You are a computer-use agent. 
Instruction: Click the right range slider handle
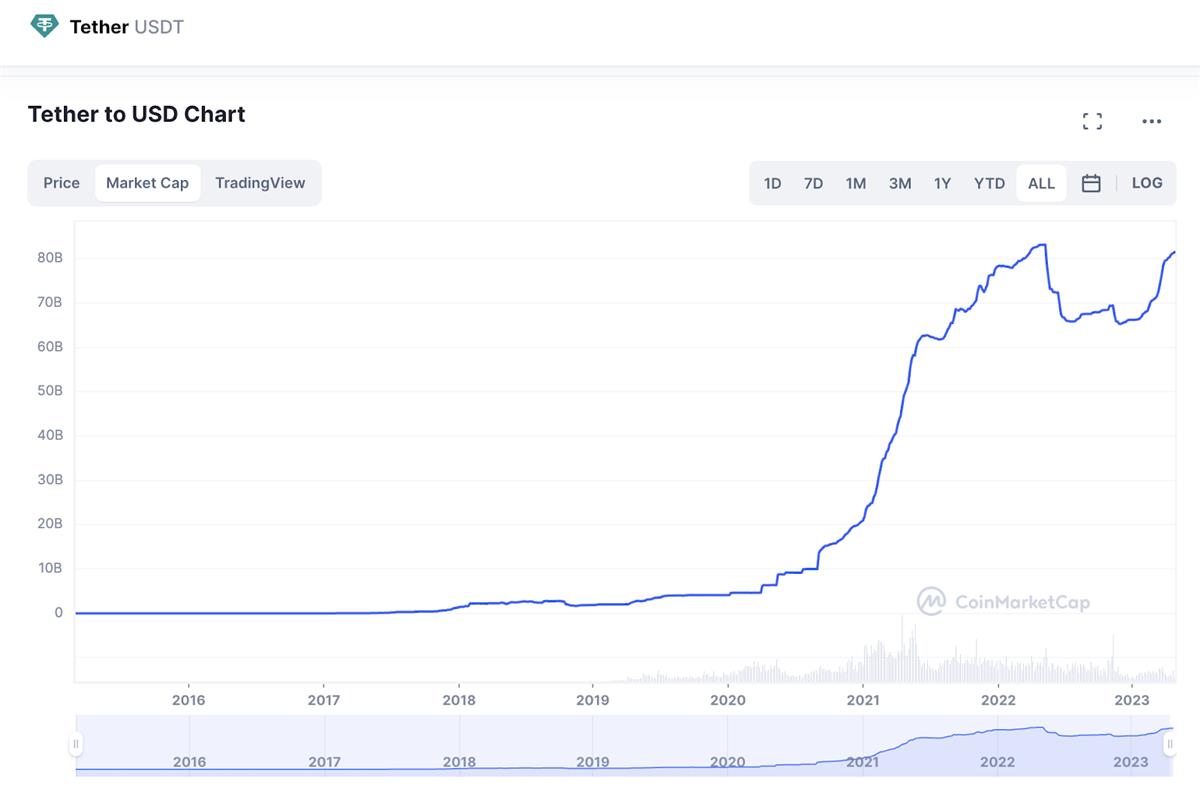tap(1169, 744)
